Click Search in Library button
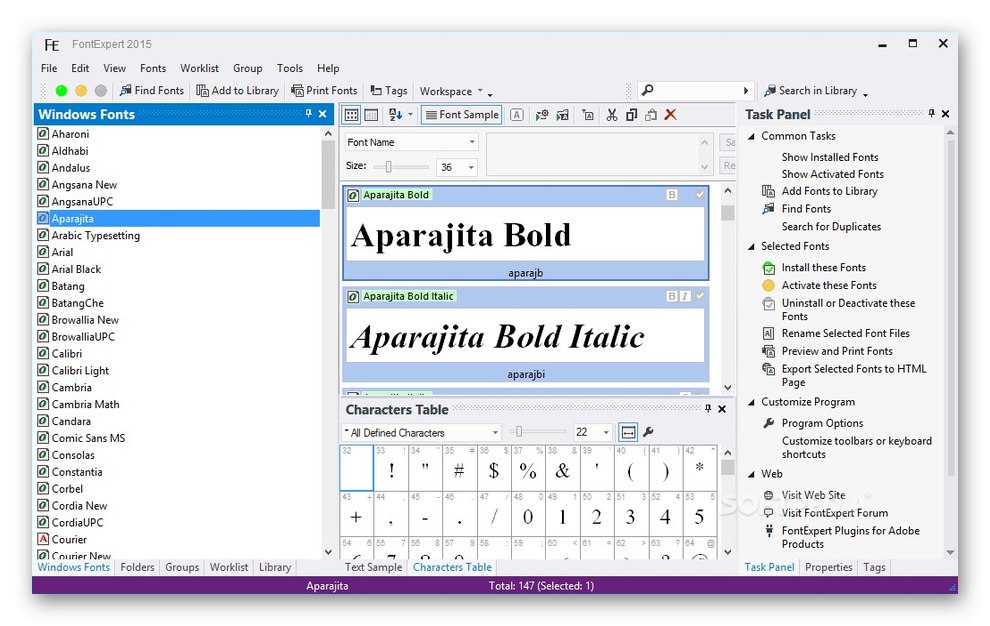 pyautogui.click(x=811, y=91)
